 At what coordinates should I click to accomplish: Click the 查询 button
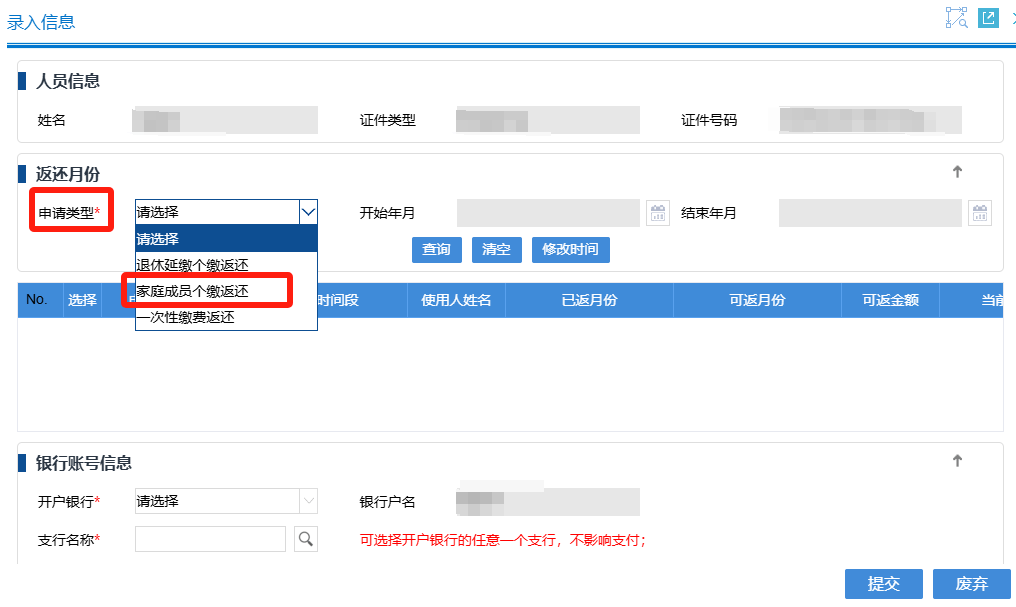tap(436, 249)
